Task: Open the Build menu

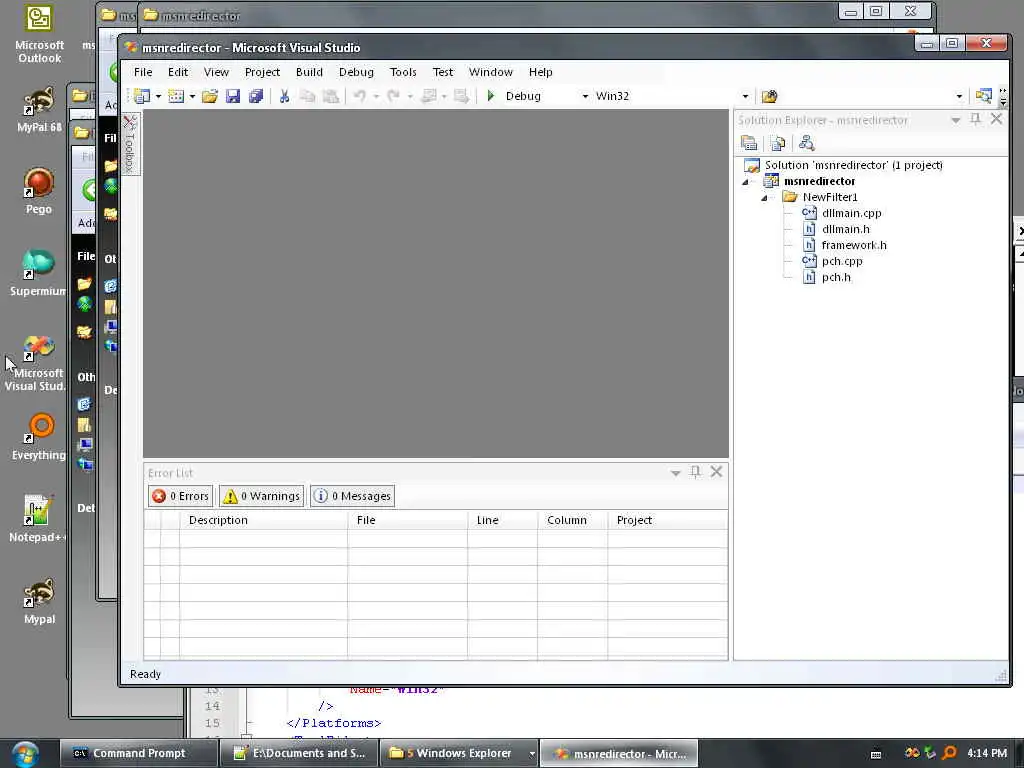Action: [309, 72]
